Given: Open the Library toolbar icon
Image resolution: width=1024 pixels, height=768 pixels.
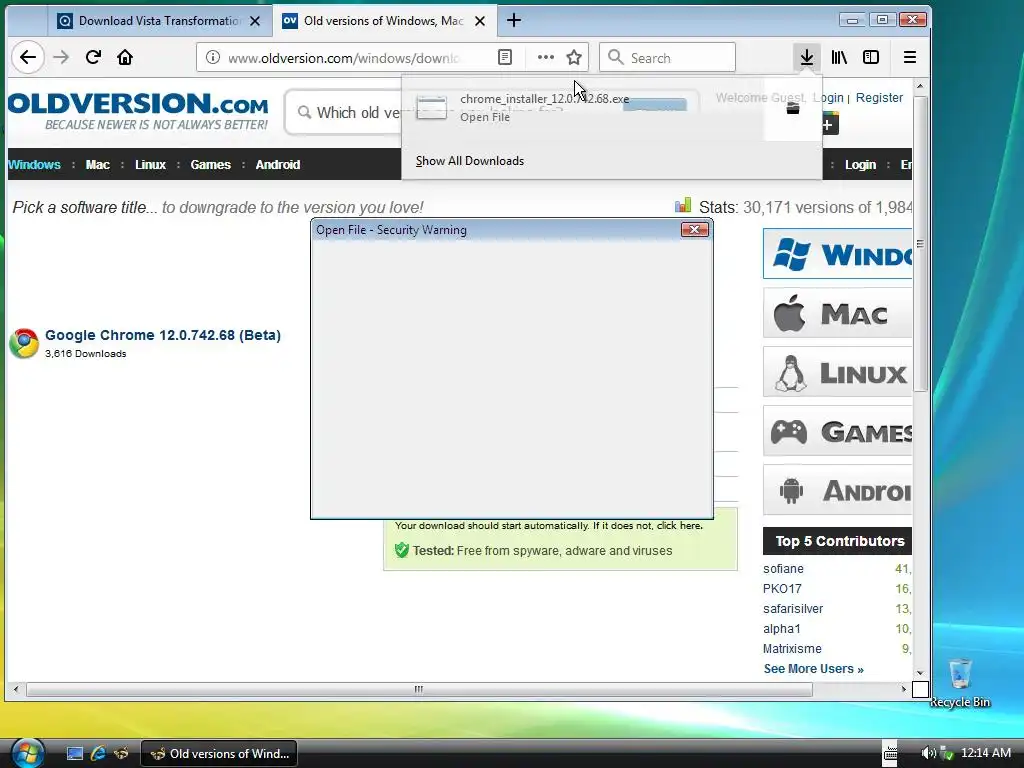Looking at the screenshot, I should pos(839,57).
